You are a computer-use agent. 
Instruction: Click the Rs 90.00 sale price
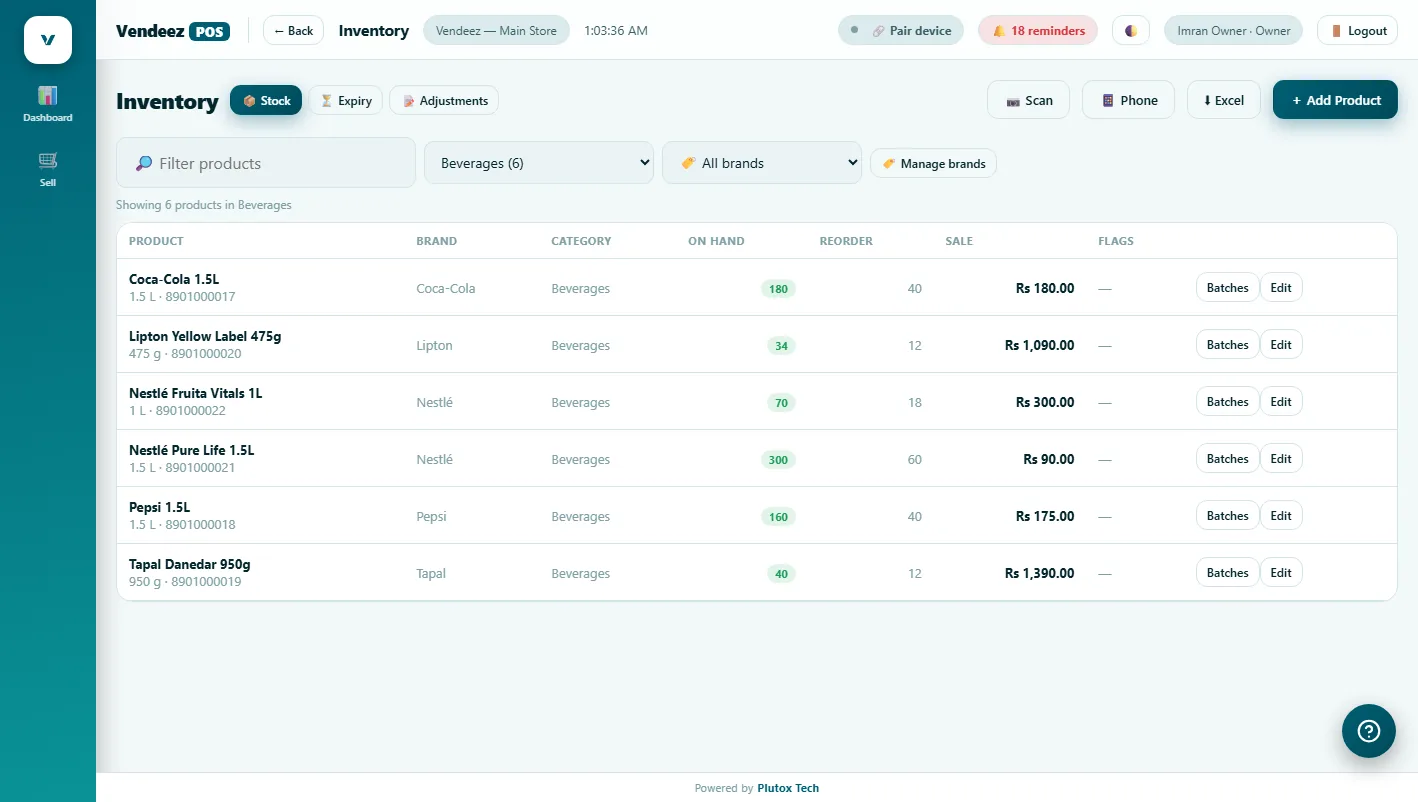coord(1049,460)
